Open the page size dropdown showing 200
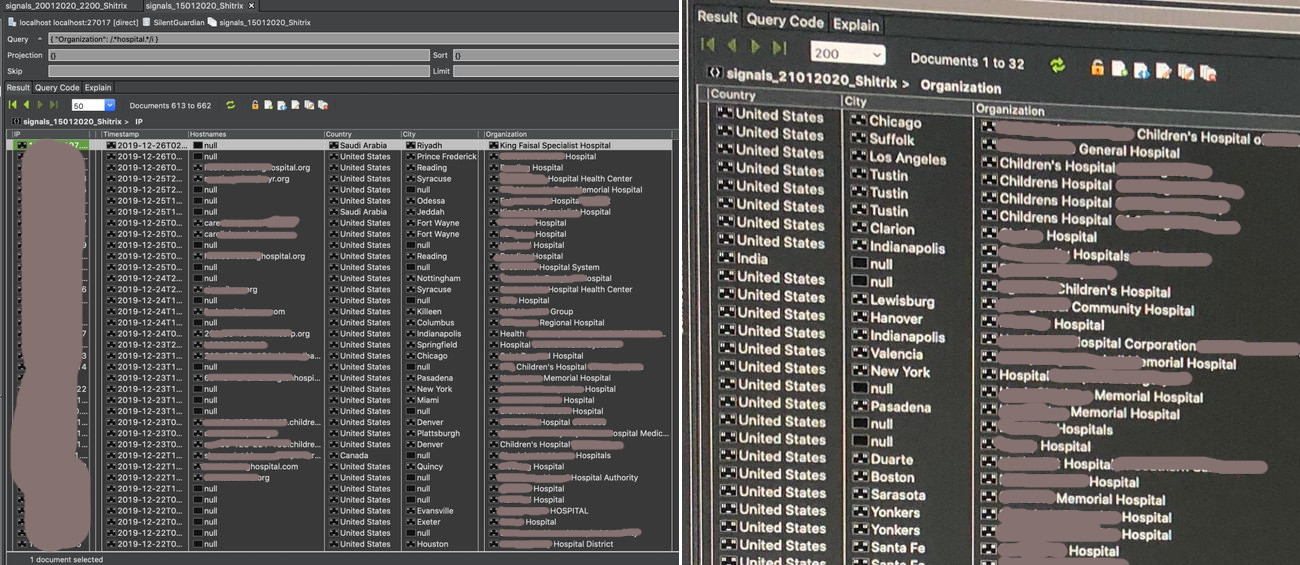Screen dimensions: 1300x565 coord(848,54)
